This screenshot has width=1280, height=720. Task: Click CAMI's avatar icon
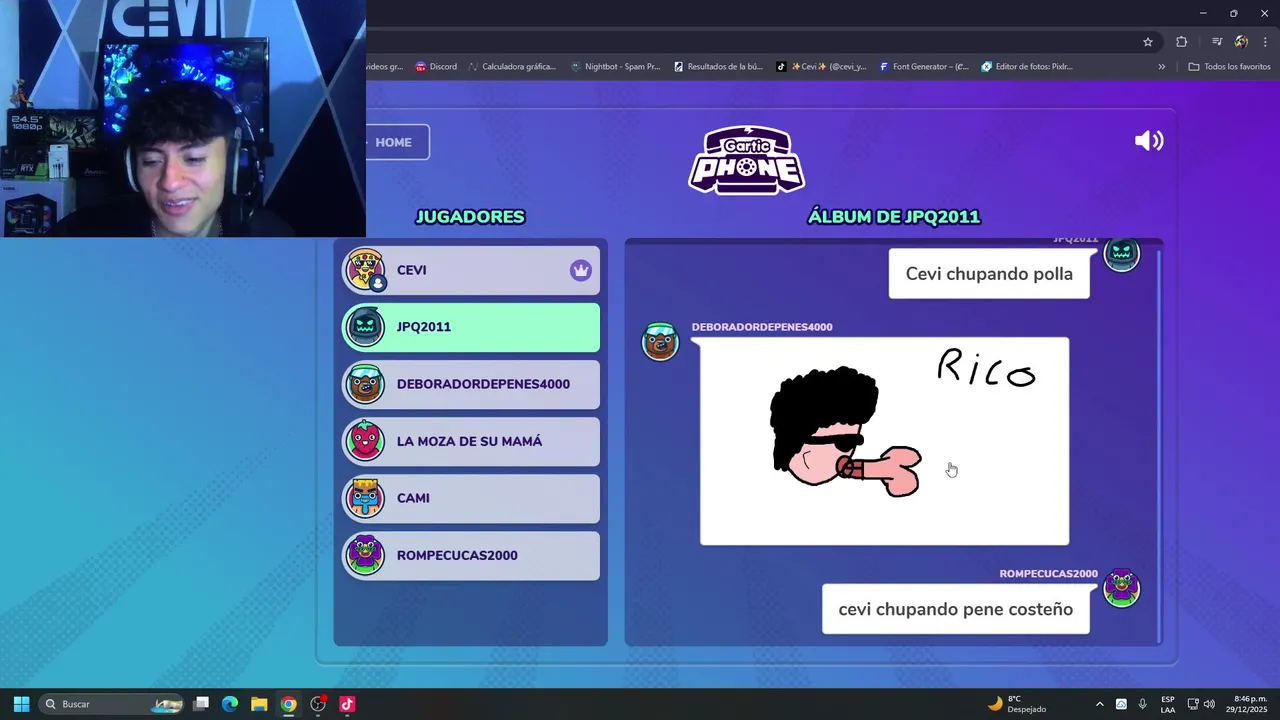pos(365,497)
